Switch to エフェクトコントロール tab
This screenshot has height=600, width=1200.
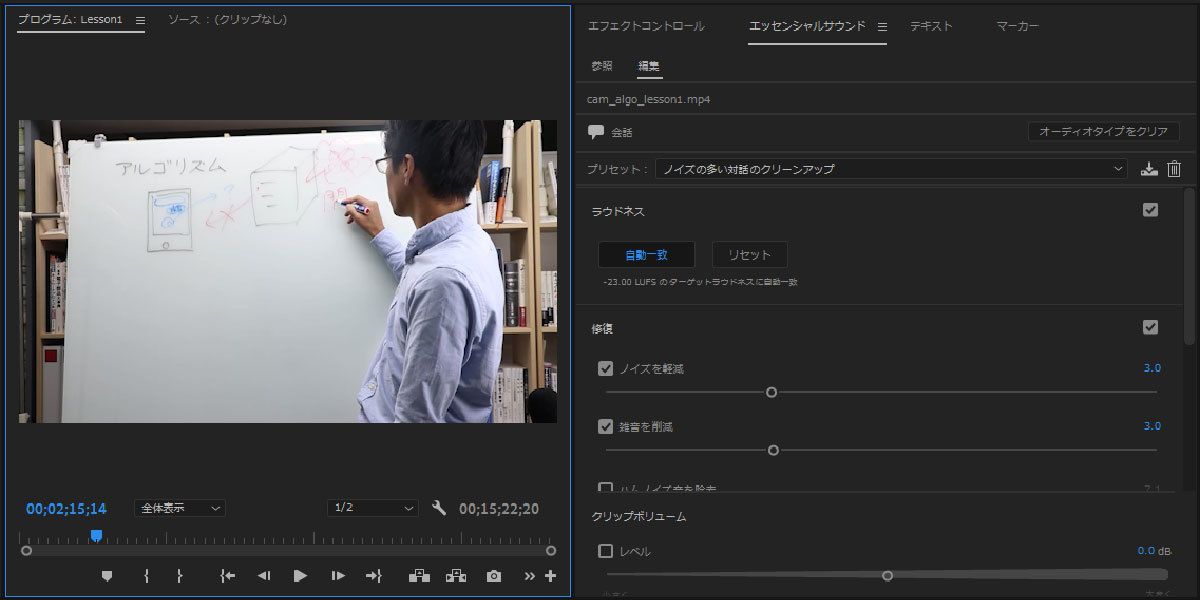646,26
